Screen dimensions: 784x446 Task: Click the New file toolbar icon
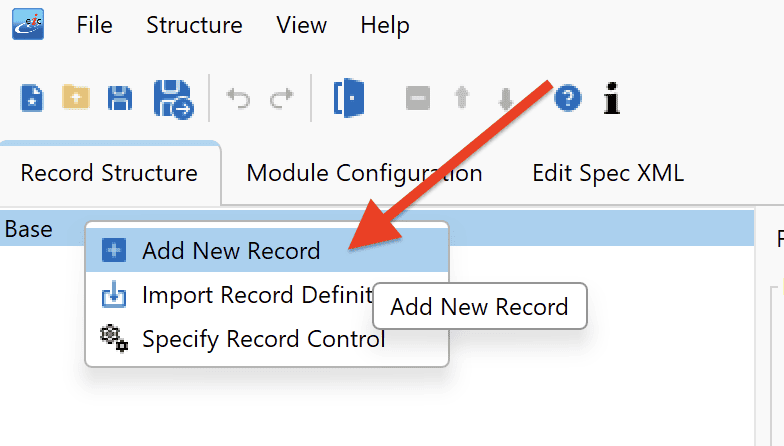click(32, 98)
